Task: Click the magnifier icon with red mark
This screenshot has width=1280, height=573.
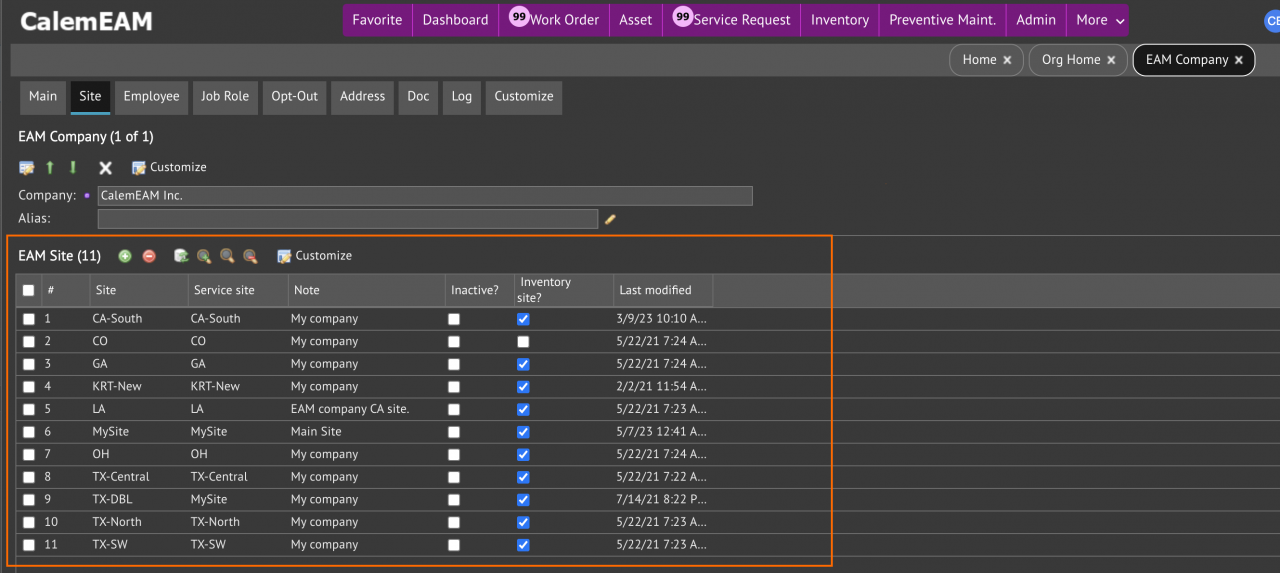Action: click(251, 256)
